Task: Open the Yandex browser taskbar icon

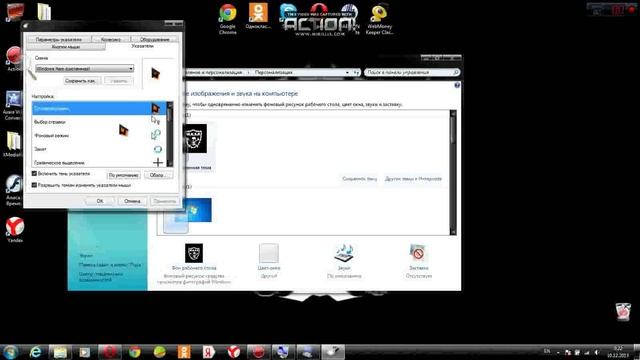Action: (234, 352)
